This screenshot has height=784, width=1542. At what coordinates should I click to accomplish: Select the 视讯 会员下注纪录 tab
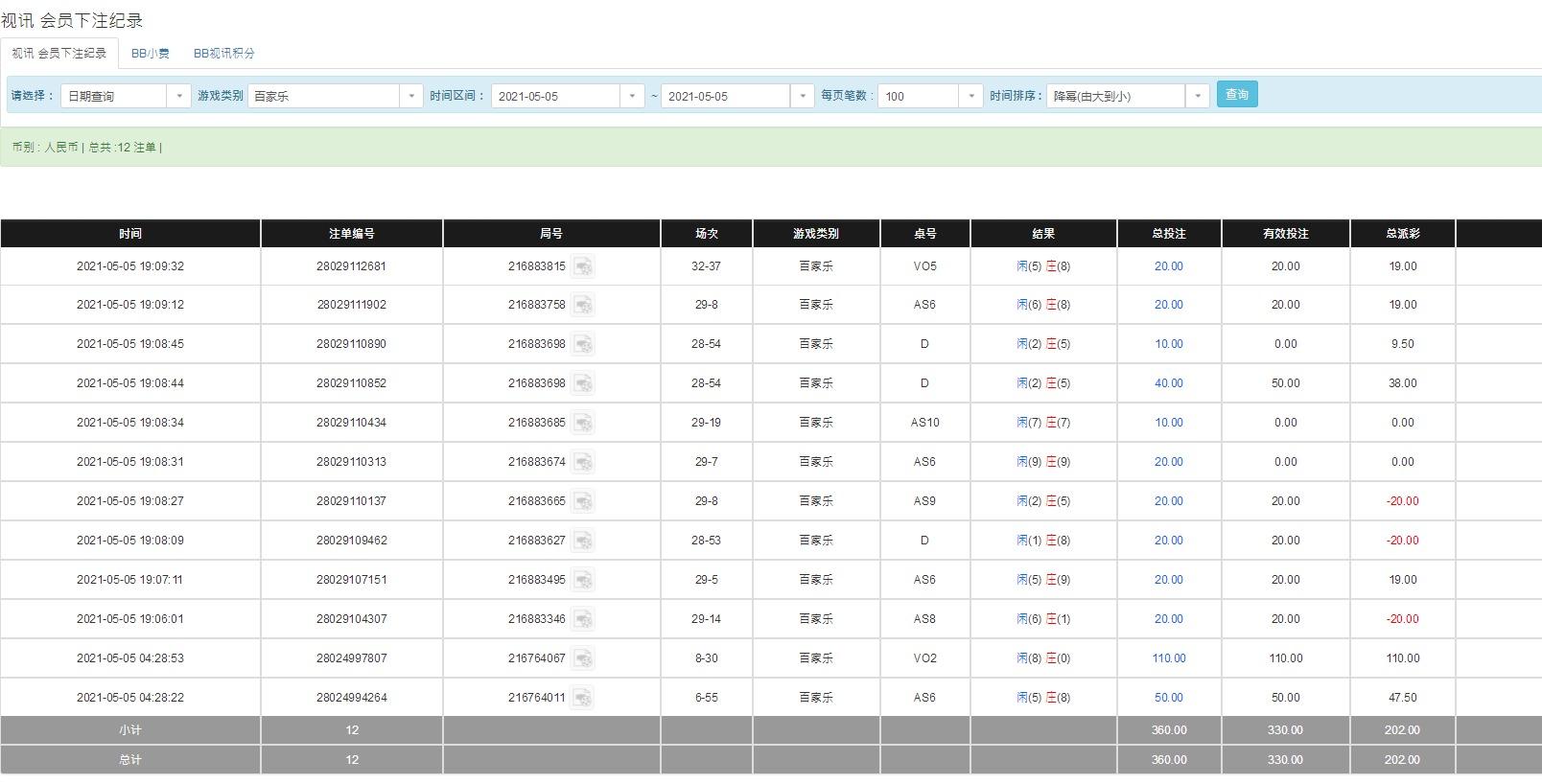tap(59, 54)
